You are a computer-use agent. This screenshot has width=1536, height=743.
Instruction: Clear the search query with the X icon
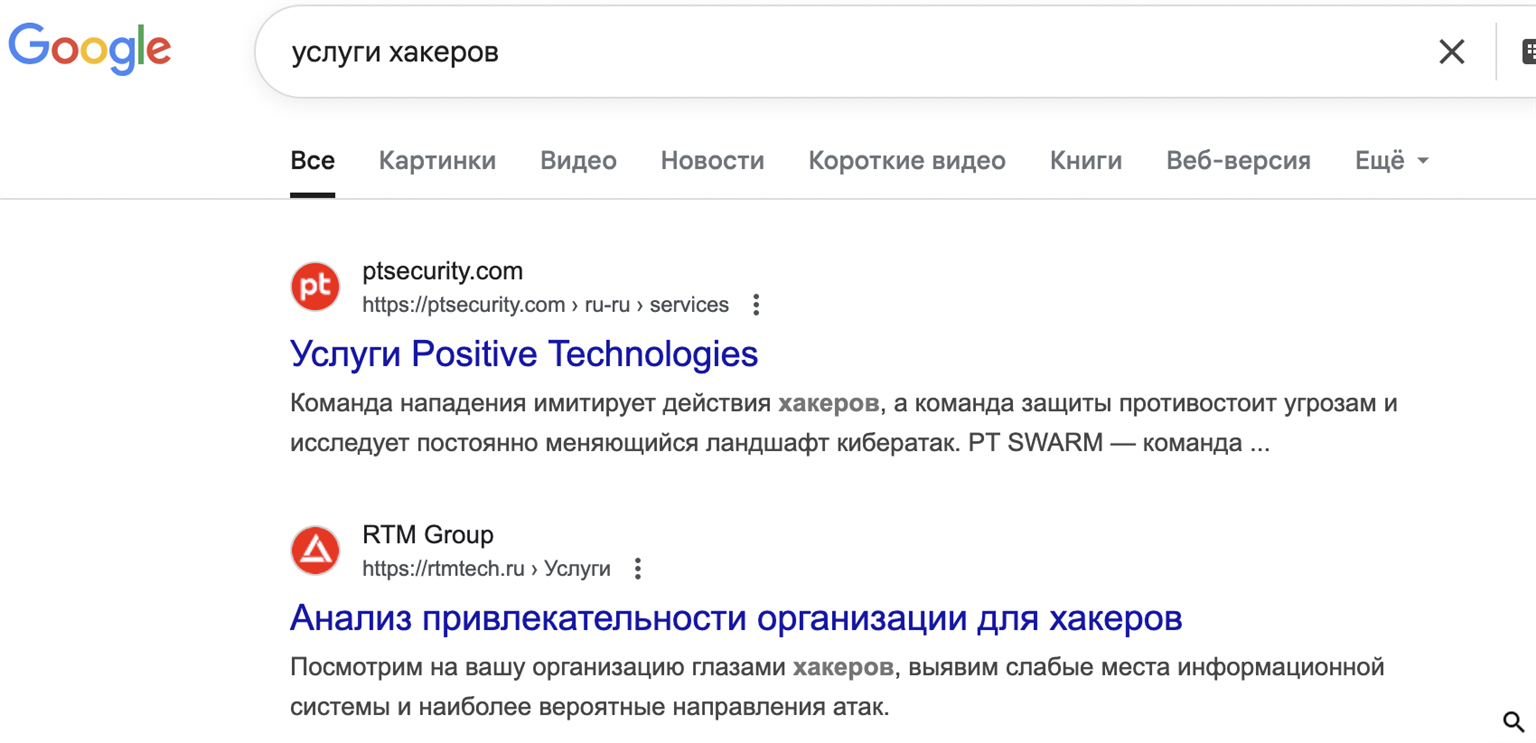pos(1451,52)
